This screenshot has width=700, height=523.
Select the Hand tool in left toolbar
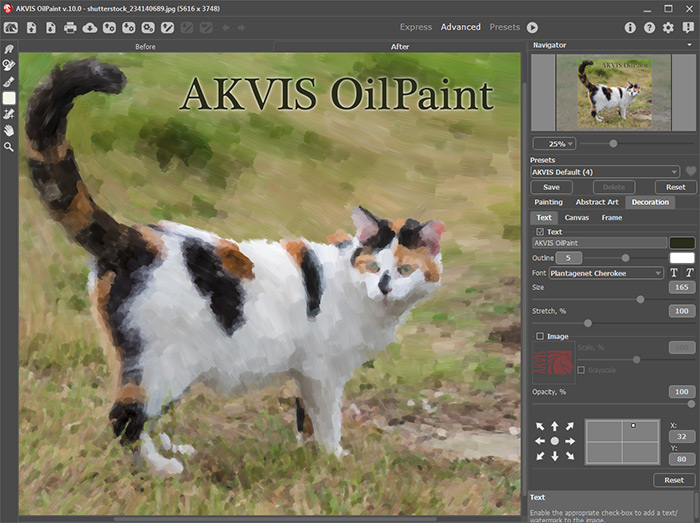(x=9, y=130)
